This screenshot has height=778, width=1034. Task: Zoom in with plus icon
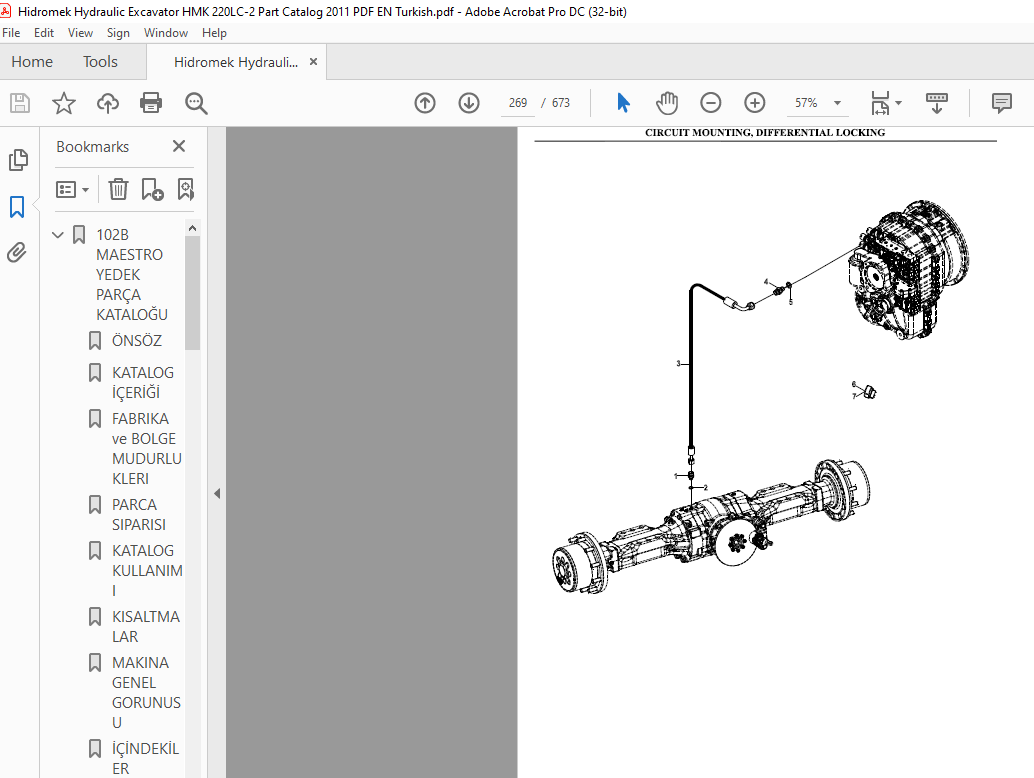coord(754,103)
